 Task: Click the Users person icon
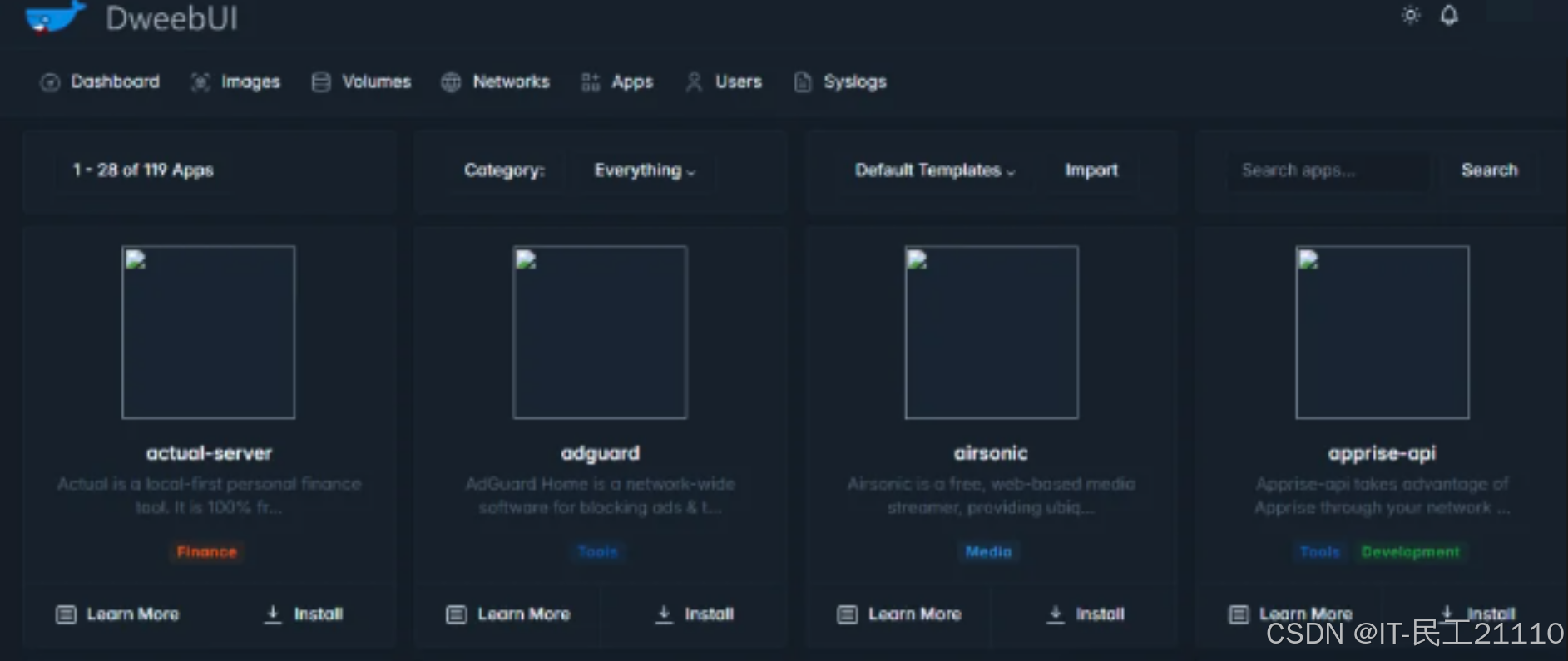click(694, 81)
